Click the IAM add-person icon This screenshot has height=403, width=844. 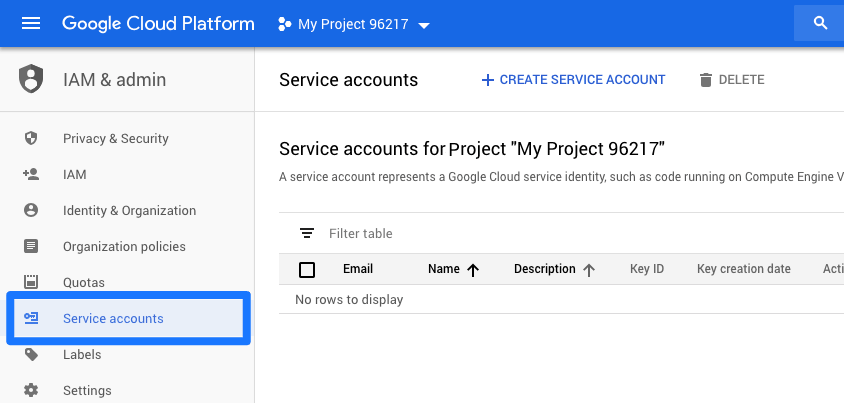click(31, 175)
